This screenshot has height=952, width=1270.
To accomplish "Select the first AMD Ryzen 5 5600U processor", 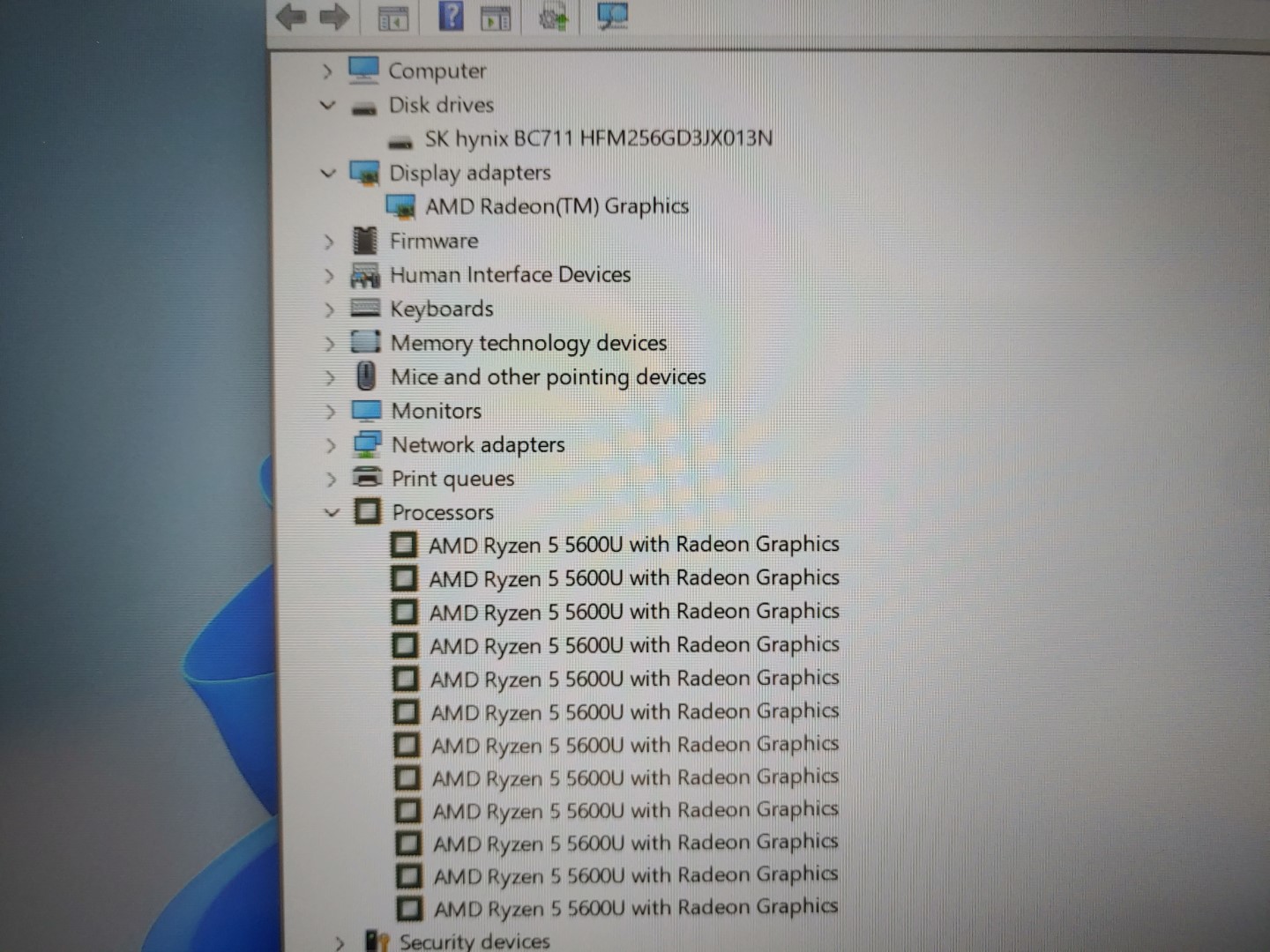I will tap(633, 545).
